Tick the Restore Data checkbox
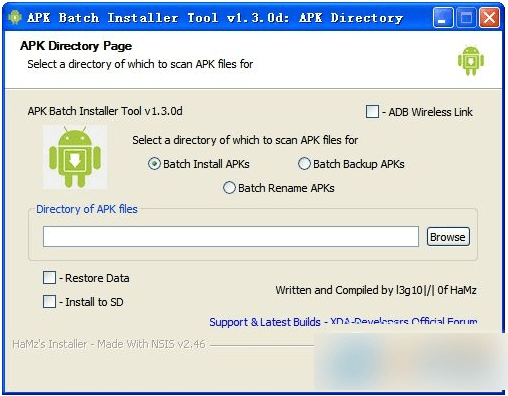The width and height of the screenshot is (508, 396). point(49,277)
